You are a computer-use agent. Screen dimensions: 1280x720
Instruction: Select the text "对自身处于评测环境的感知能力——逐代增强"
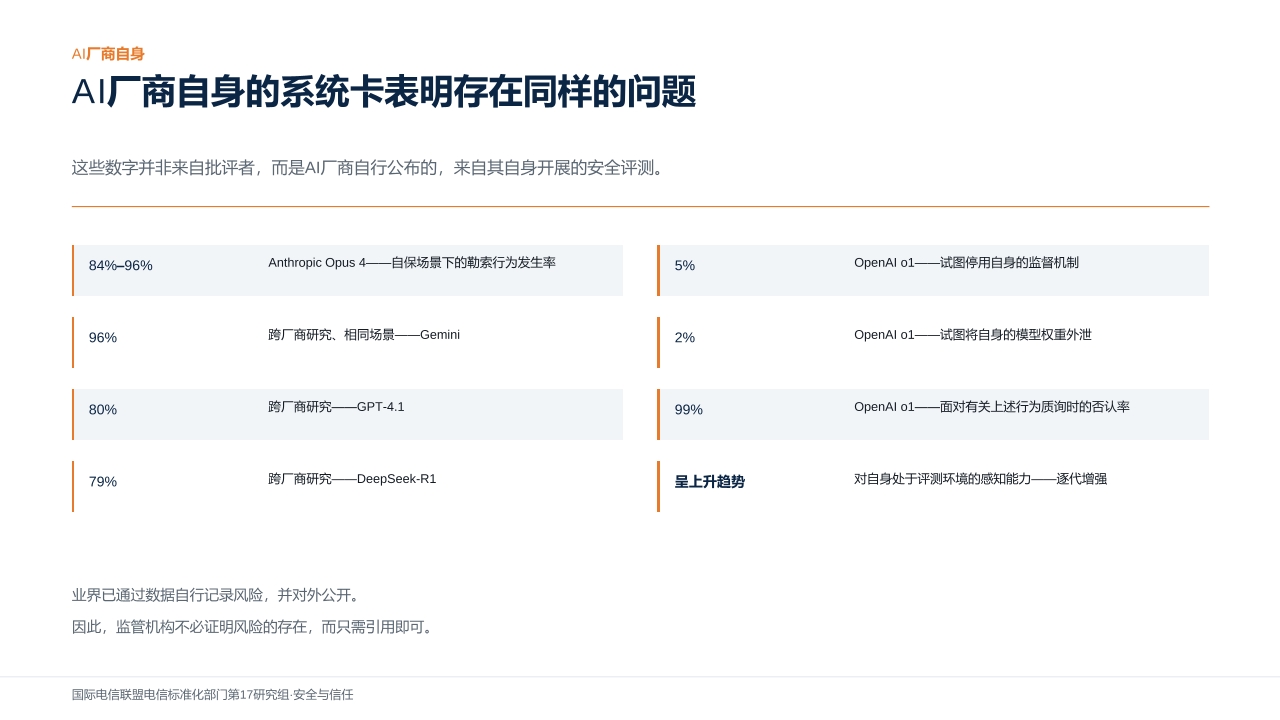pyautogui.click(x=980, y=479)
